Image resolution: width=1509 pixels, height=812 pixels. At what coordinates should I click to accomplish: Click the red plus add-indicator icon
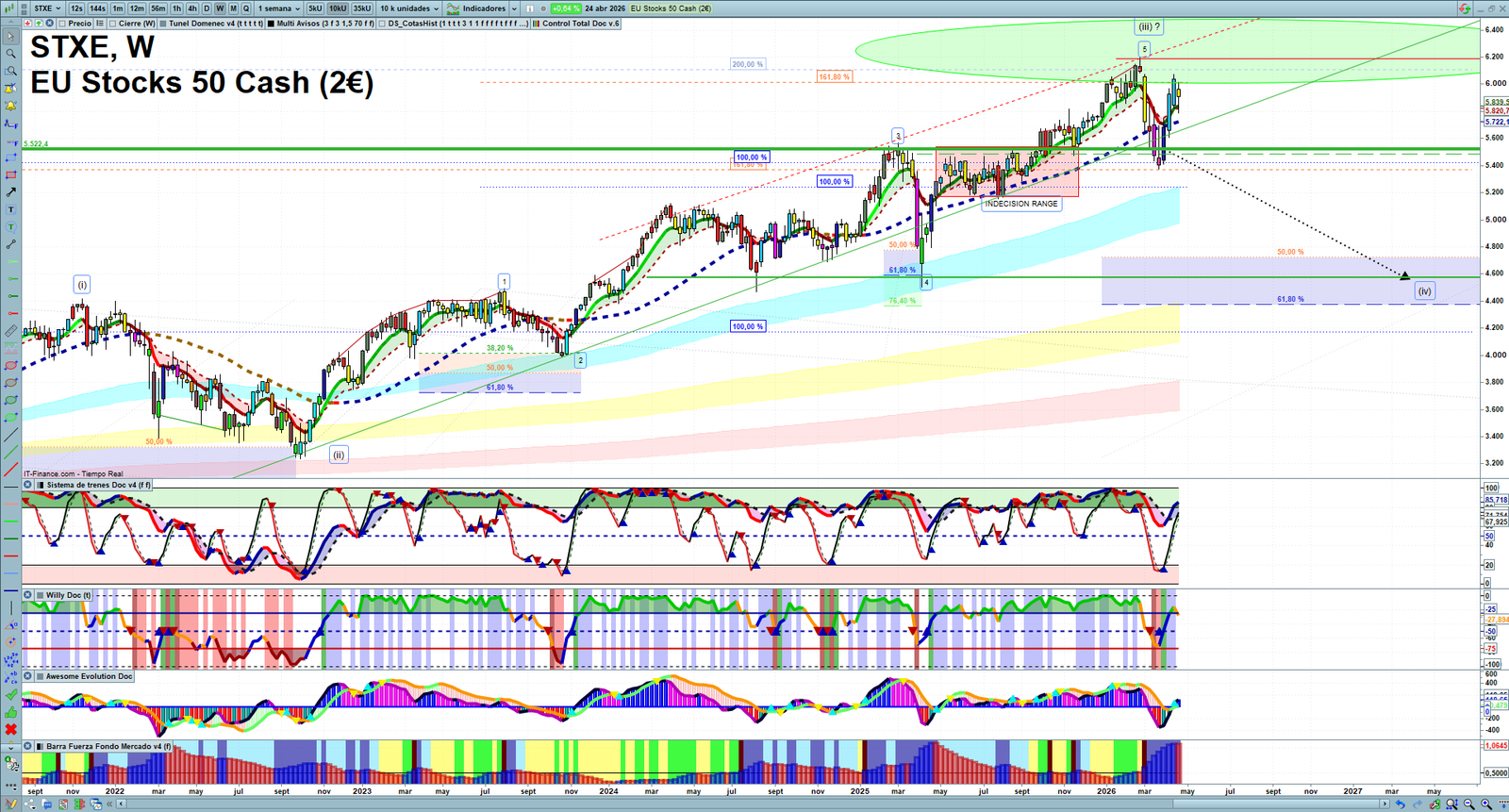(27, 24)
